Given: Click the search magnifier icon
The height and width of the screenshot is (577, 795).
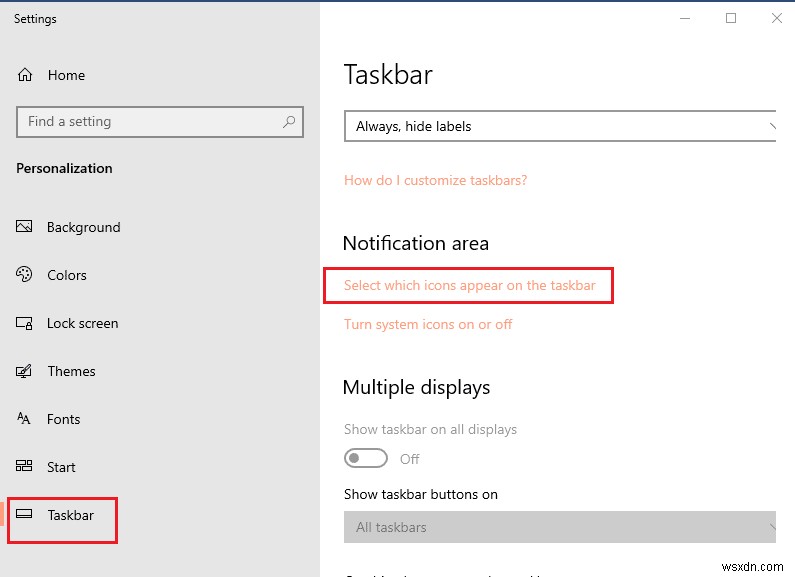Looking at the screenshot, I should (289, 122).
